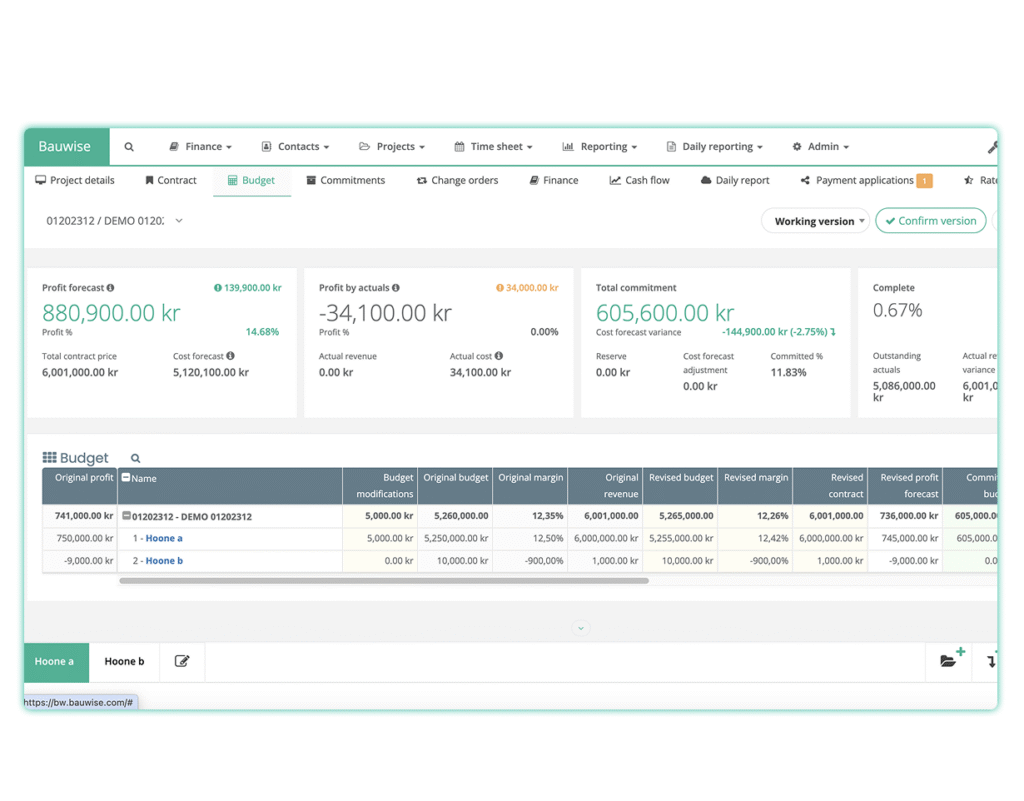Screen dimensions: 1024x801
Task: Switch to the Project details tab
Action: tap(74, 180)
